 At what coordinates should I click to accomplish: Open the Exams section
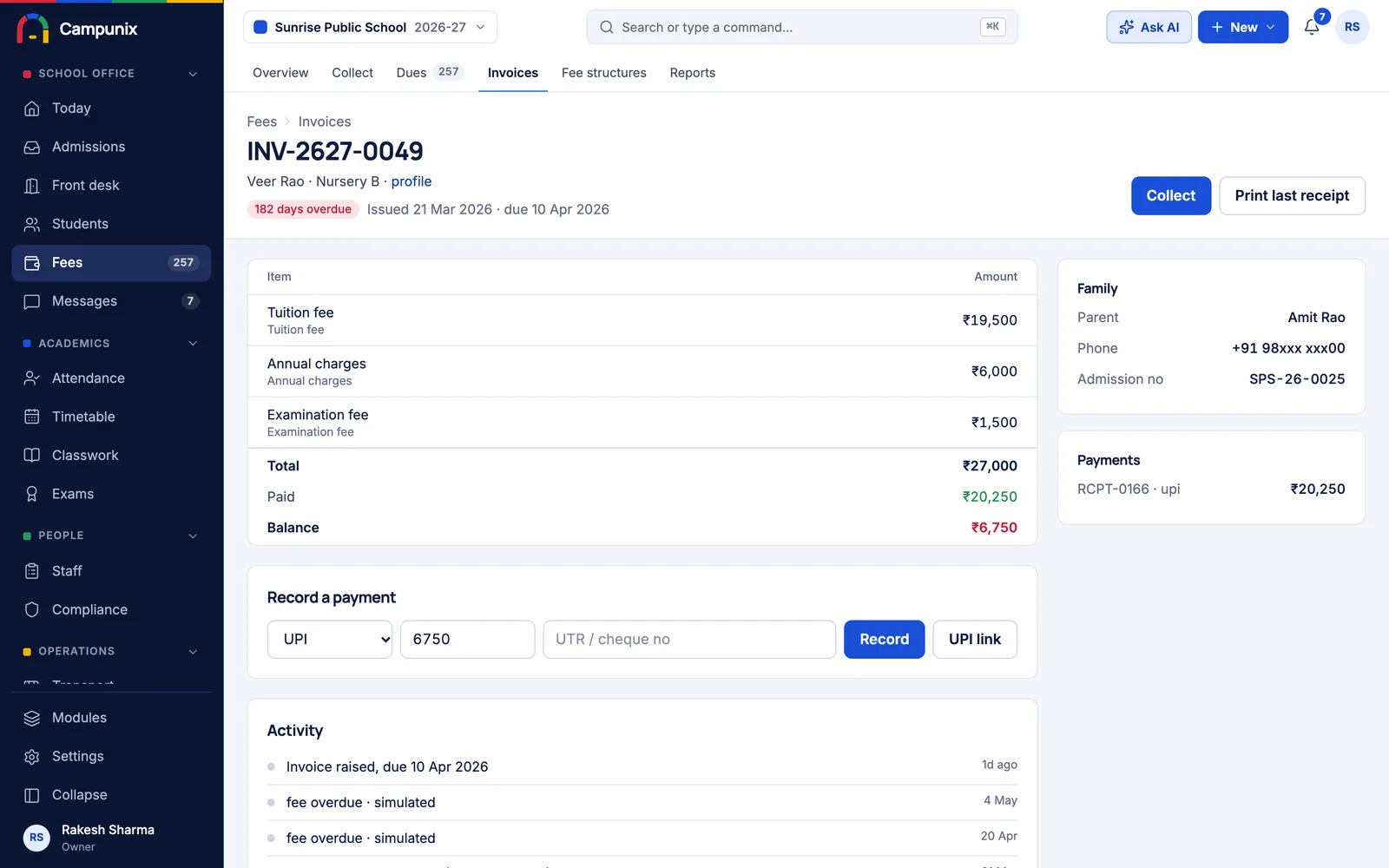[x=111, y=494]
